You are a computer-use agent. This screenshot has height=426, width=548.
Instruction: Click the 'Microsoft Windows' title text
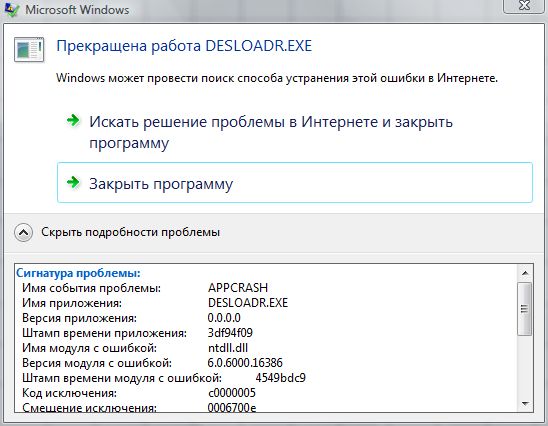(x=77, y=10)
